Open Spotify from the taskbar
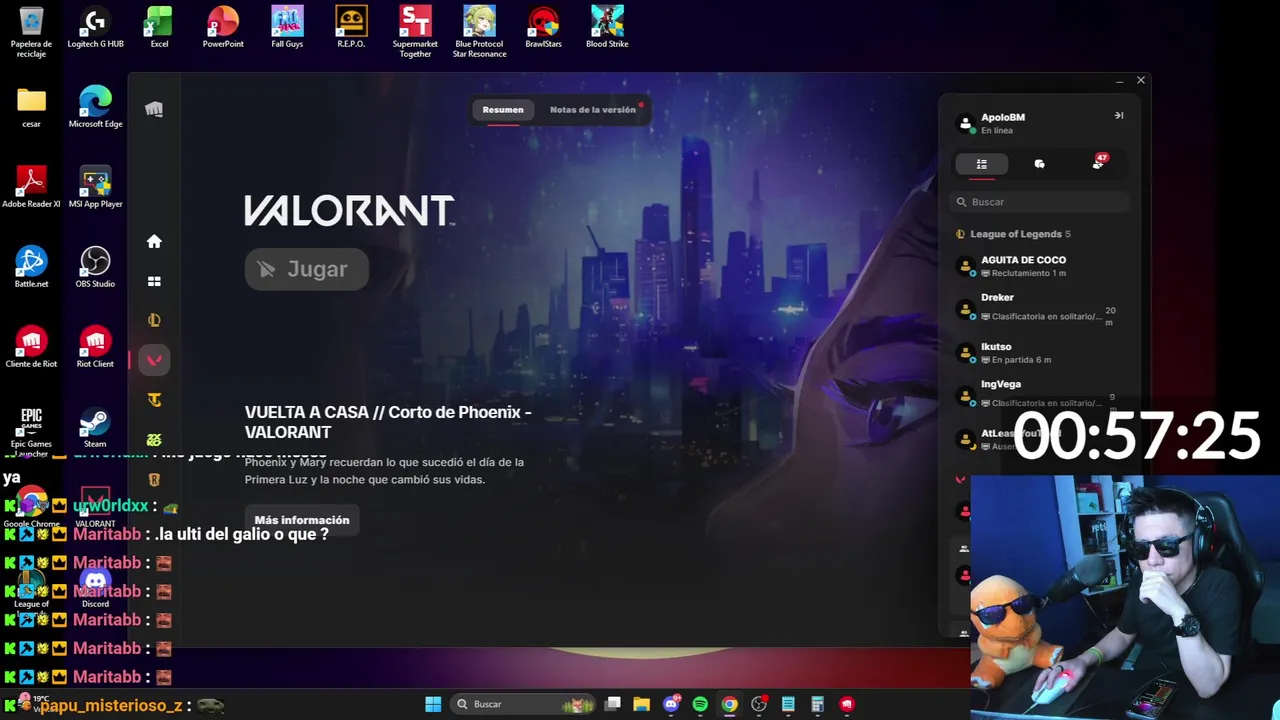The height and width of the screenshot is (720, 1280). point(700,704)
